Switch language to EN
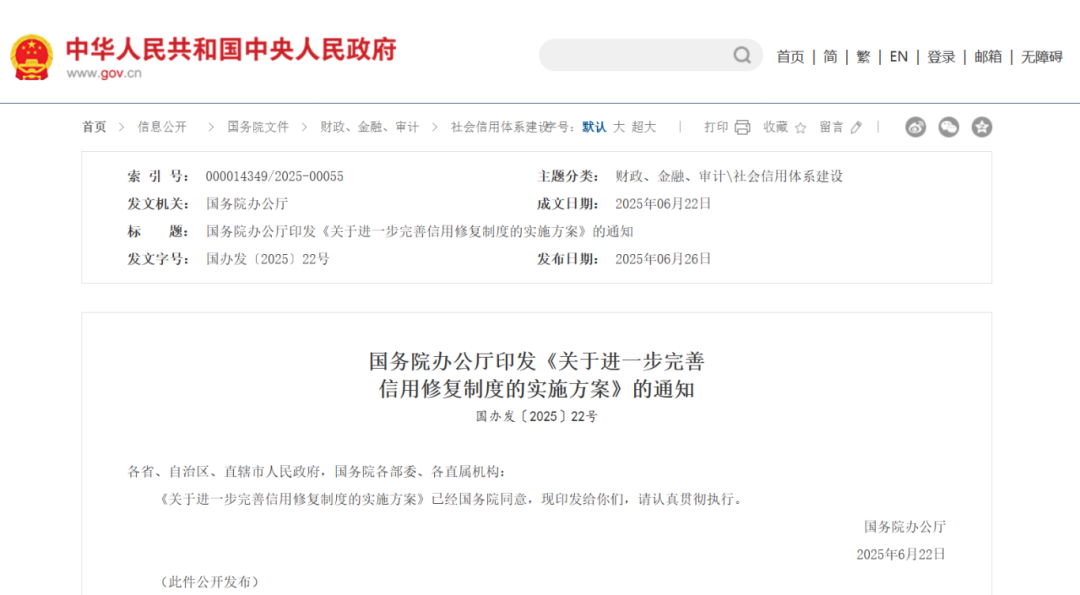Screen dimensions: 1080x595 pyautogui.click(x=898, y=57)
